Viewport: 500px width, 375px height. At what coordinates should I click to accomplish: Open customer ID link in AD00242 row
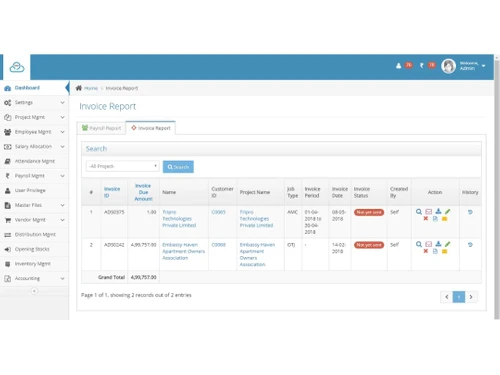click(219, 245)
